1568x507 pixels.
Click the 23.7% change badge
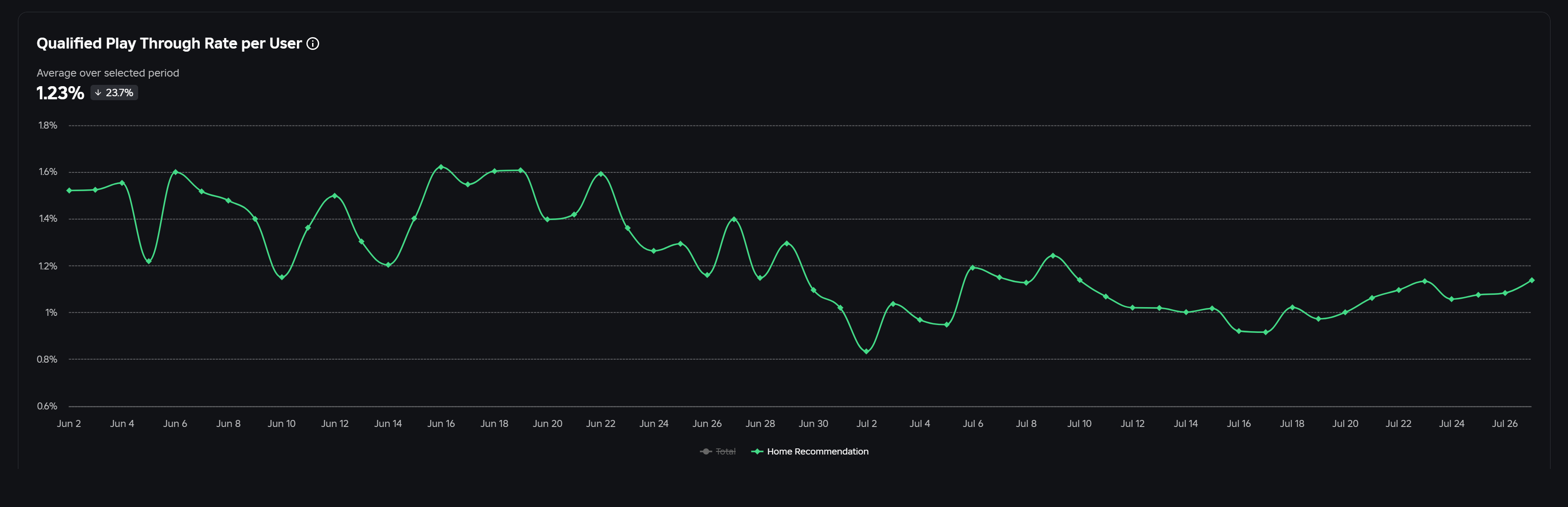[115, 93]
